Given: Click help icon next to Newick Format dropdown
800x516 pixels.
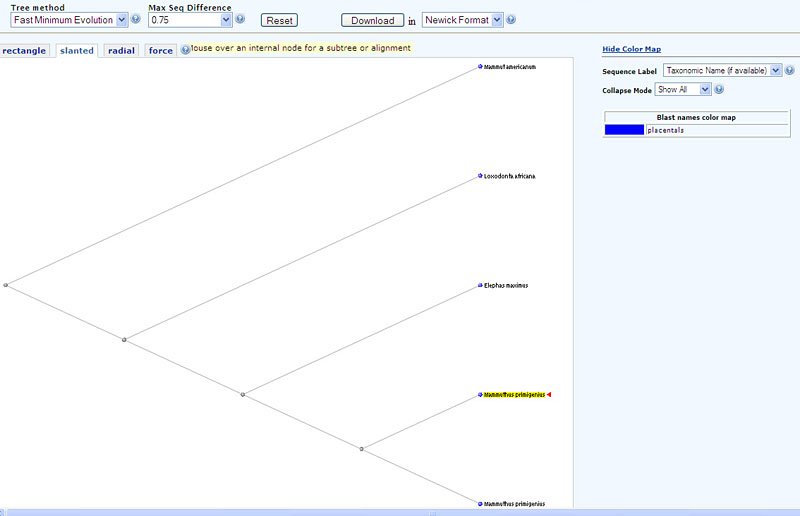Looking at the screenshot, I should [511, 19].
